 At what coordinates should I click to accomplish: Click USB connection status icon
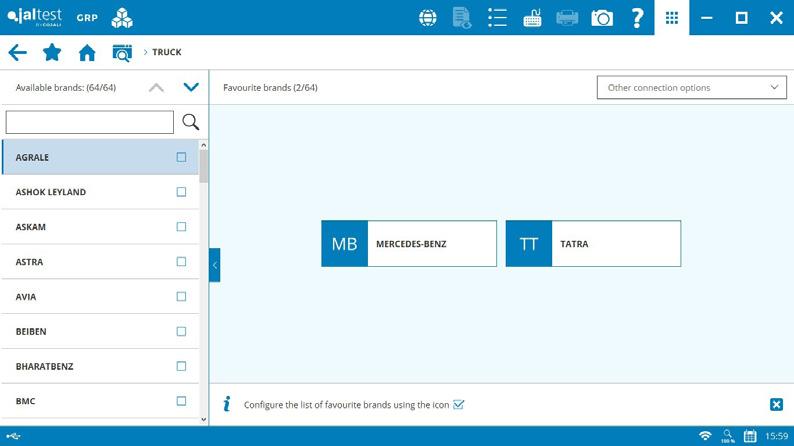14,436
